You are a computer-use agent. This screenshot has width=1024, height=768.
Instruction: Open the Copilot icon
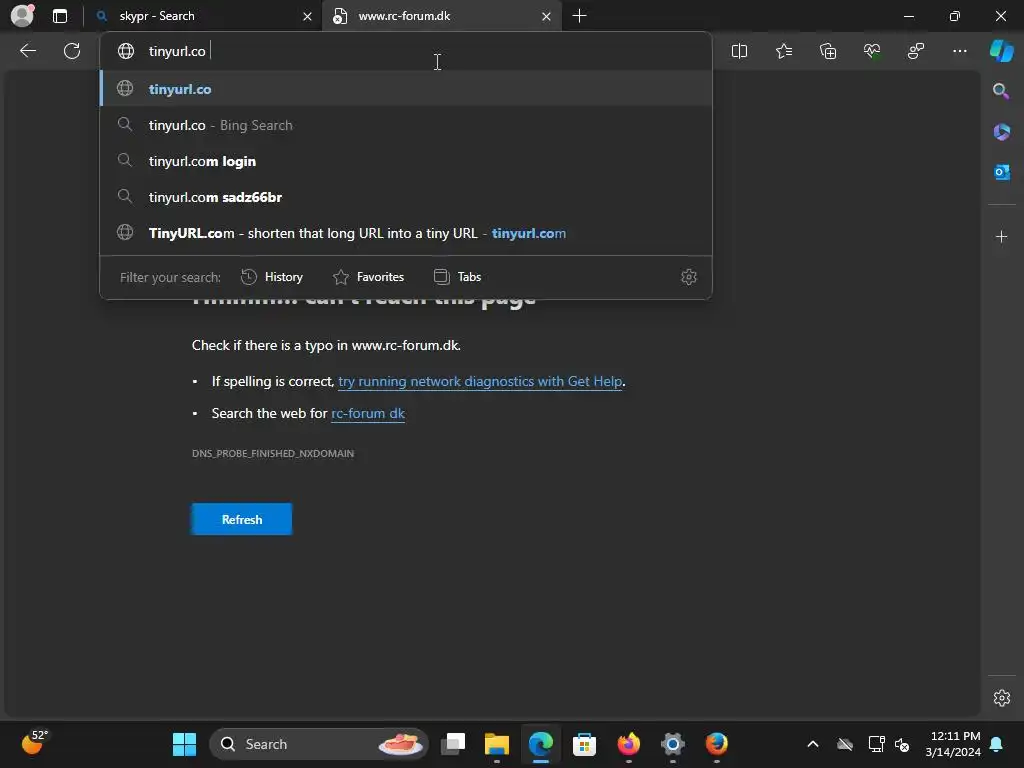(1001, 51)
